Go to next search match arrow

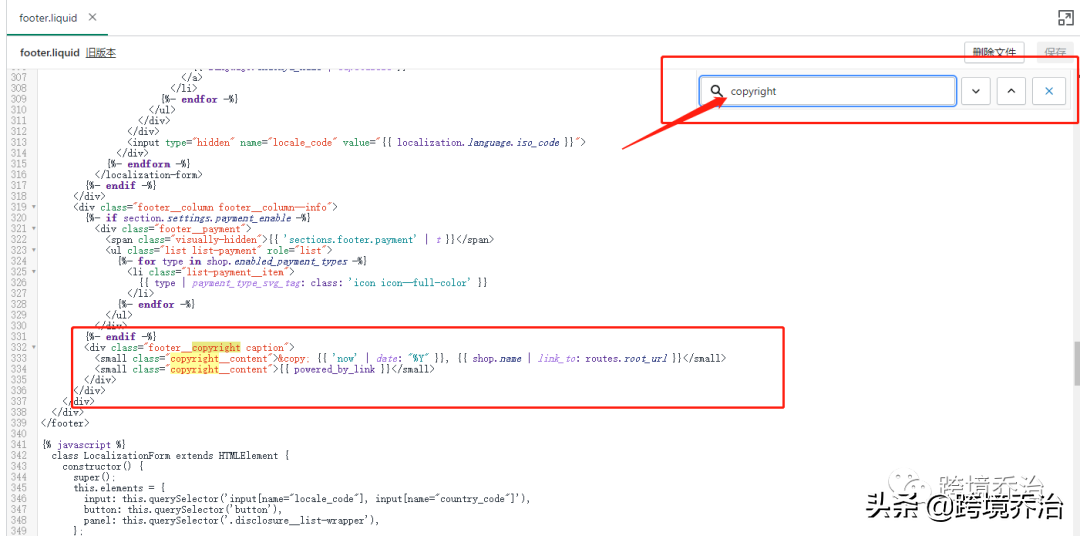point(976,91)
